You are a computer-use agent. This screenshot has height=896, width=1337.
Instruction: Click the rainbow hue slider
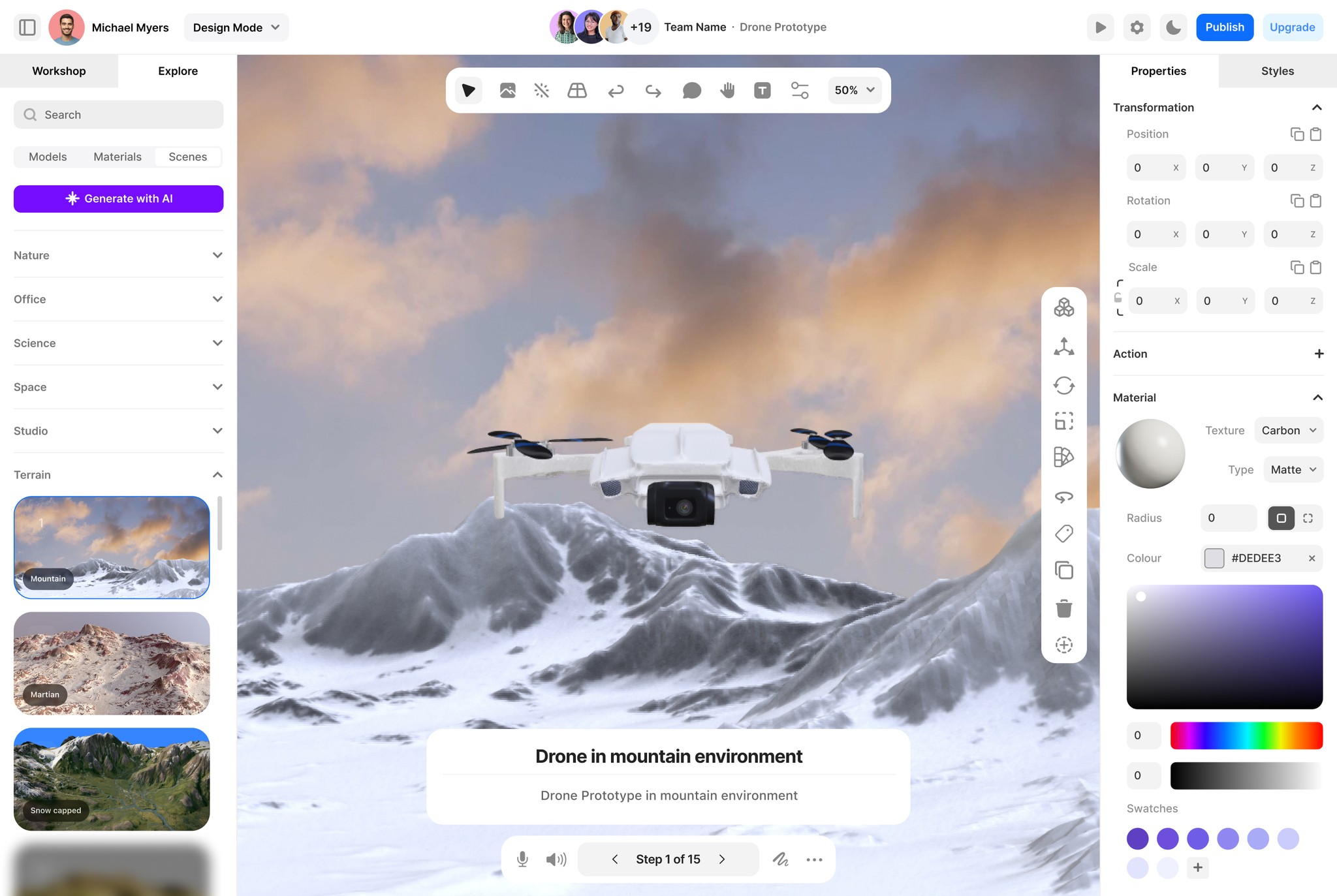(1246, 735)
